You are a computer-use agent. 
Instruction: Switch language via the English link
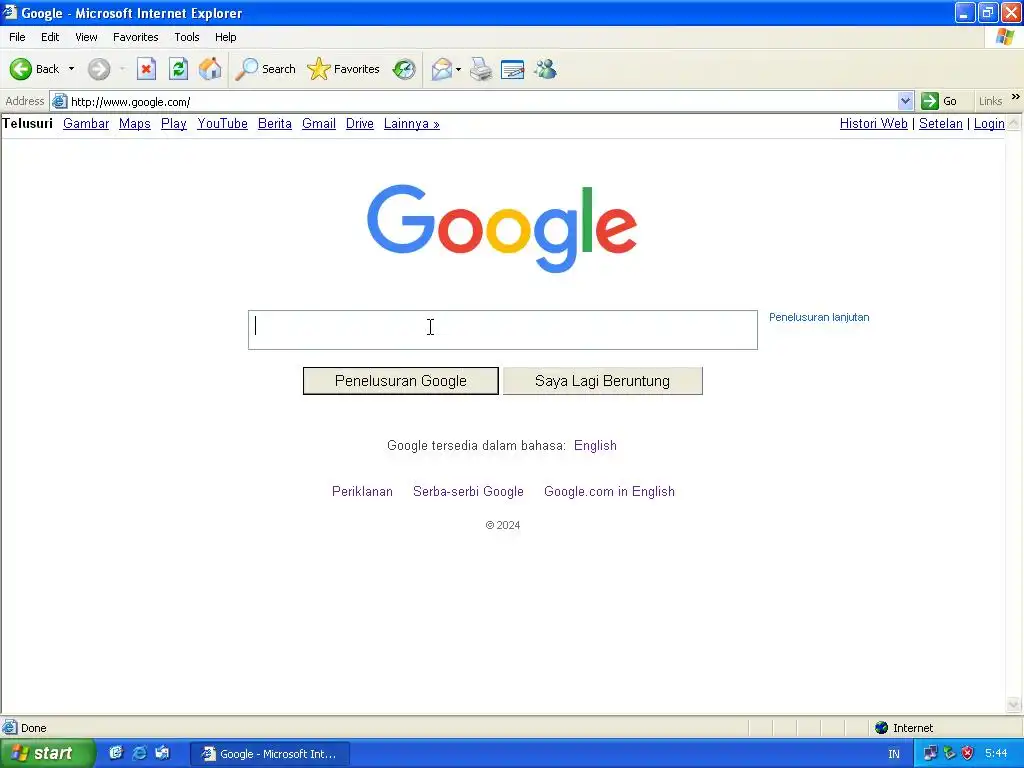tap(596, 445)
